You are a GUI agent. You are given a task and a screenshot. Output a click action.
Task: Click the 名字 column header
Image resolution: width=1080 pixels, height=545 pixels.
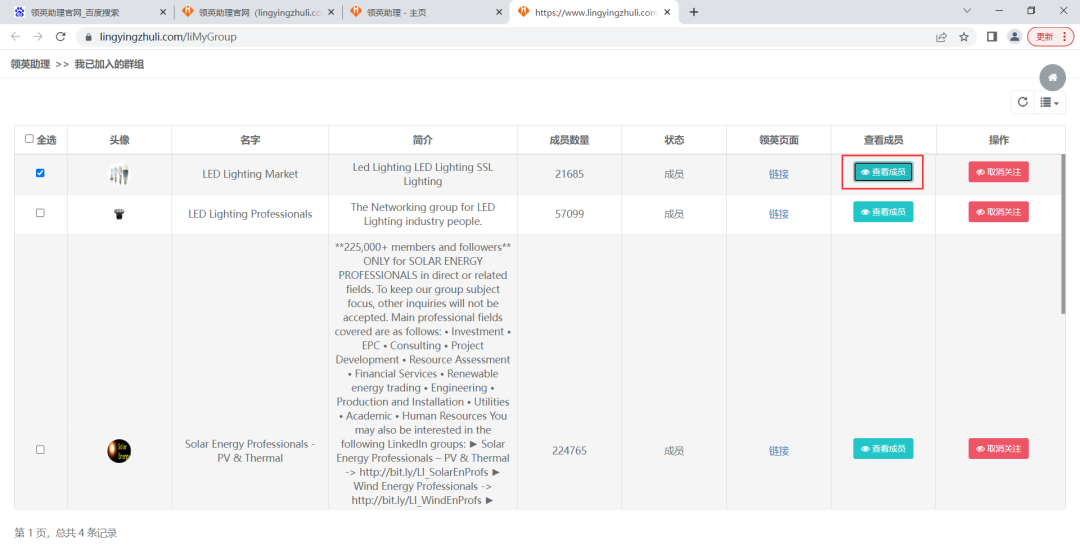point(250,140)
